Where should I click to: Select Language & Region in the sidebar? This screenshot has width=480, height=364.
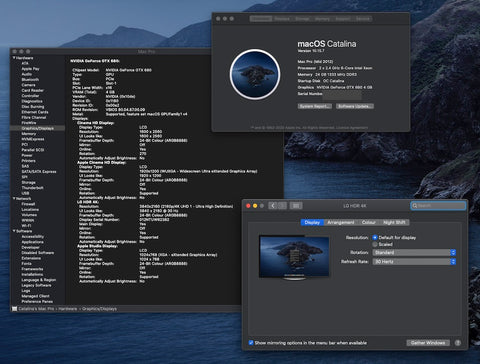coord(39,280)
